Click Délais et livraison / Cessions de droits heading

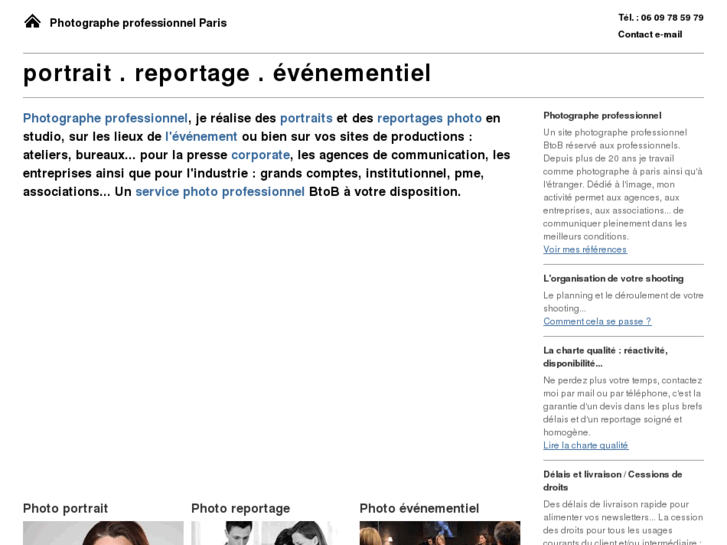click(612, 481)
